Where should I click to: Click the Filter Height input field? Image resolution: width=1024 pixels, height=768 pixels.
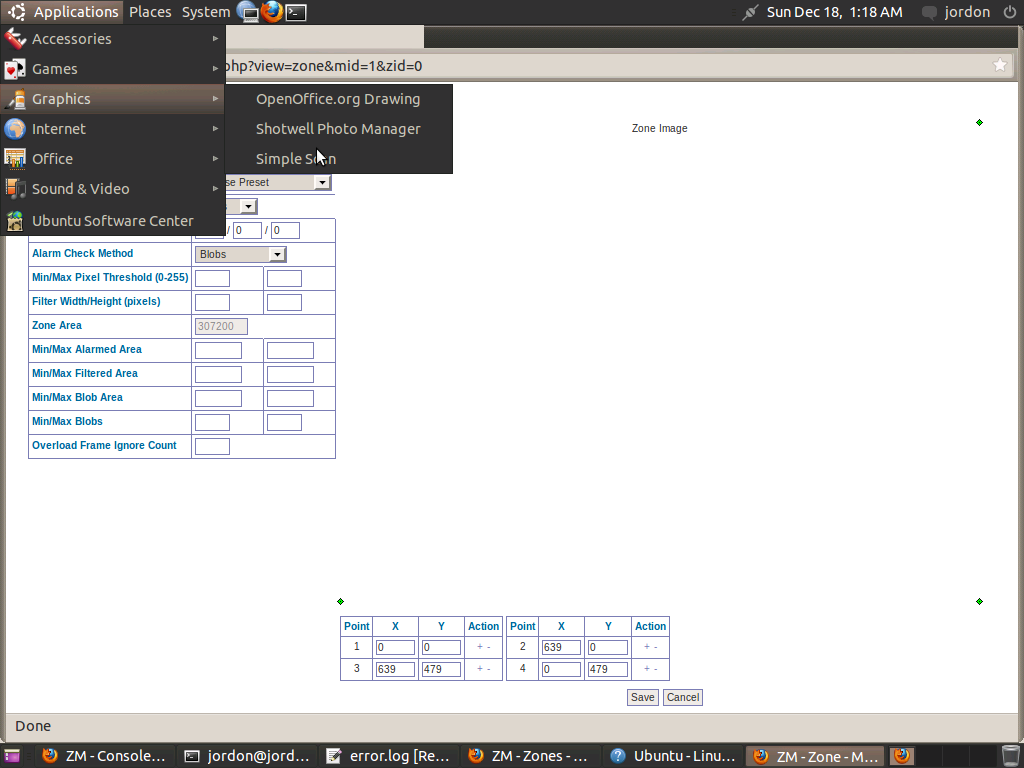284,302
